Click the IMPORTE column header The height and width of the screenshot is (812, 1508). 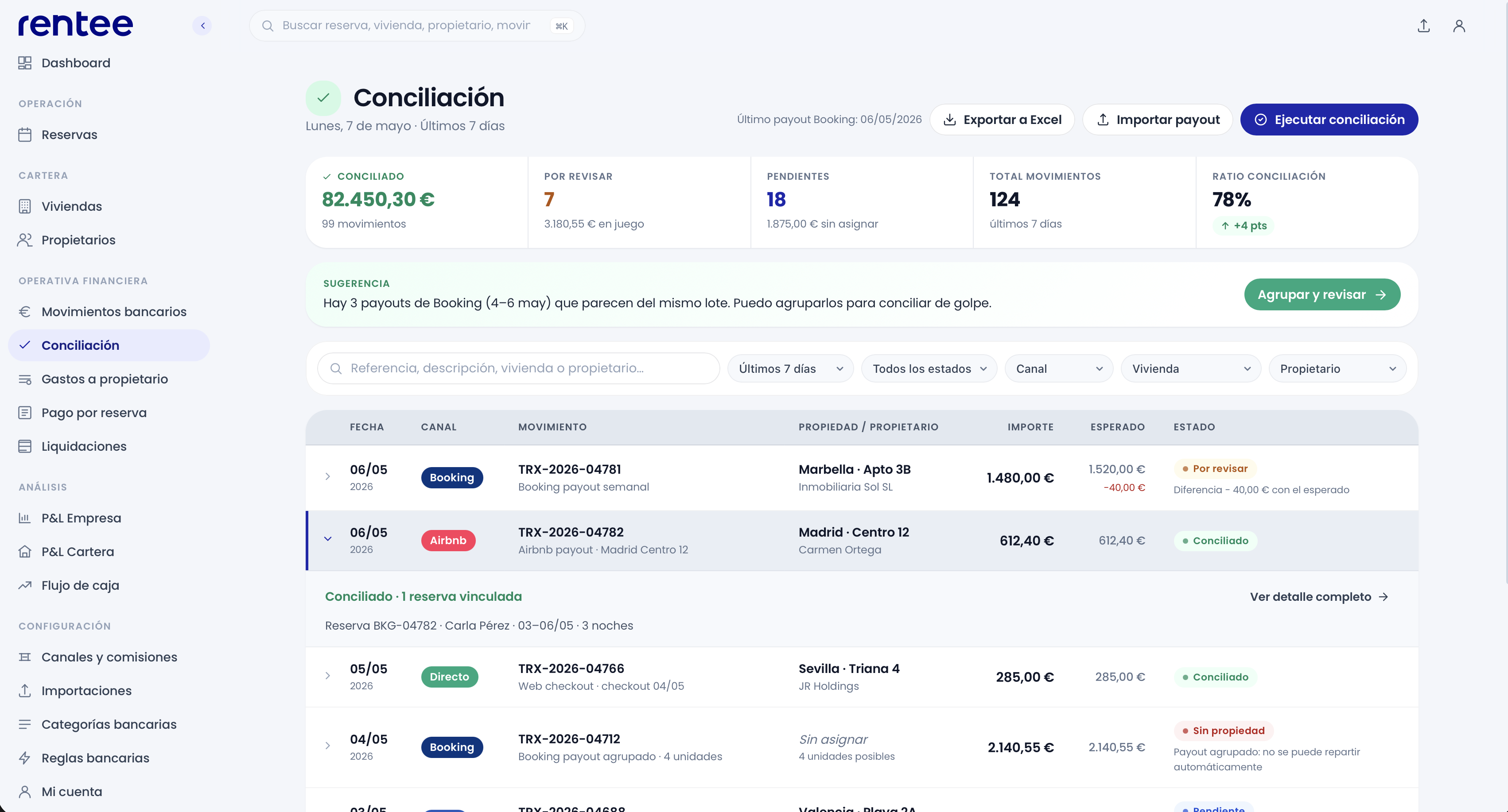point(1030,427)
